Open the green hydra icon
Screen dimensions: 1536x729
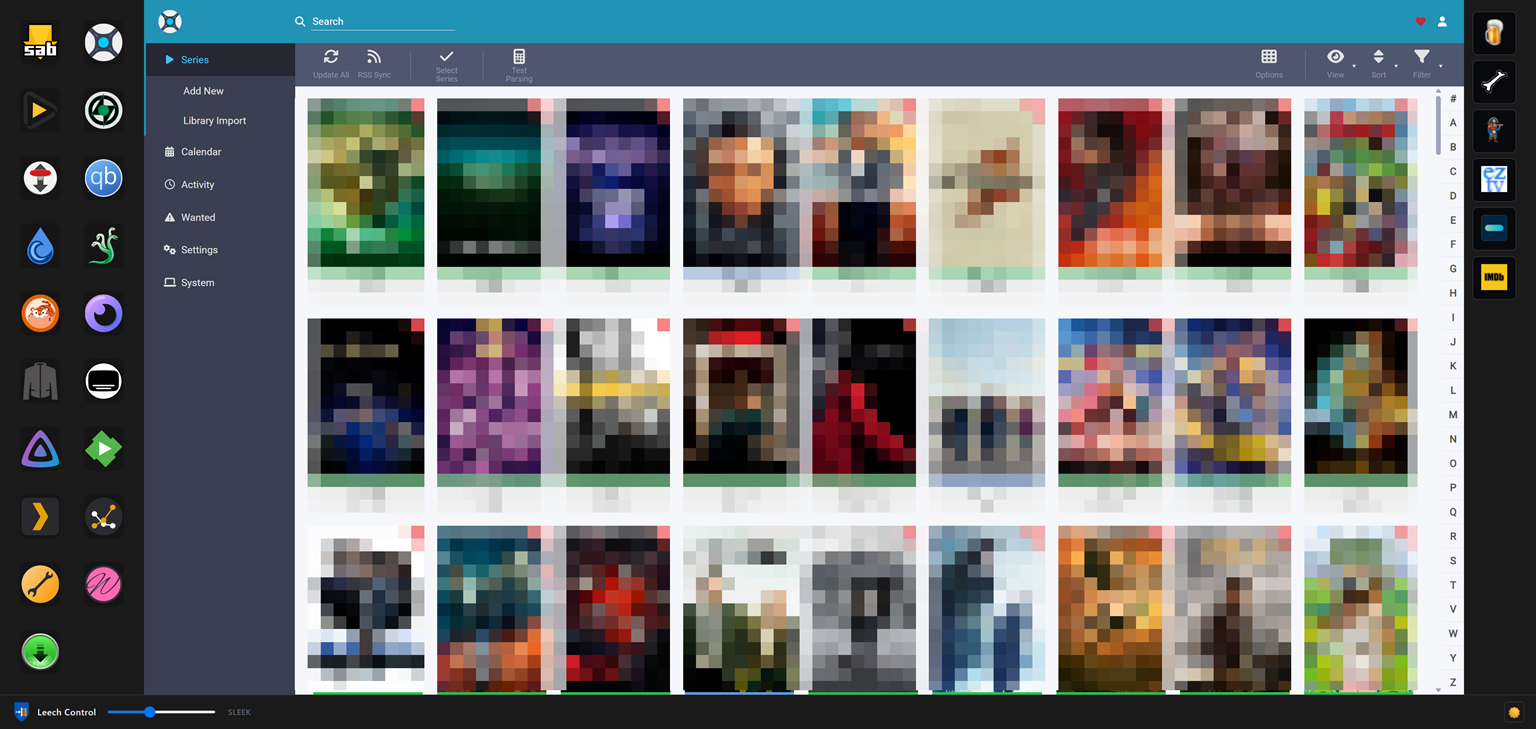[x=104, y=246]
